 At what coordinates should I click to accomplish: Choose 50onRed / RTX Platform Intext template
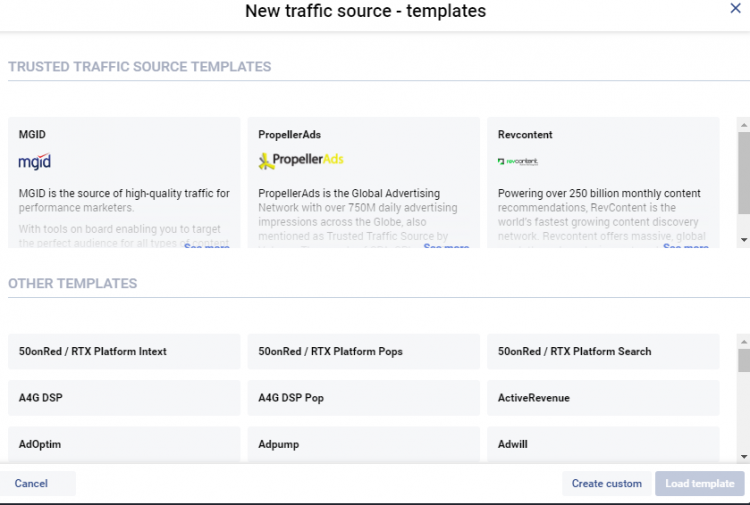pos(124,351)
